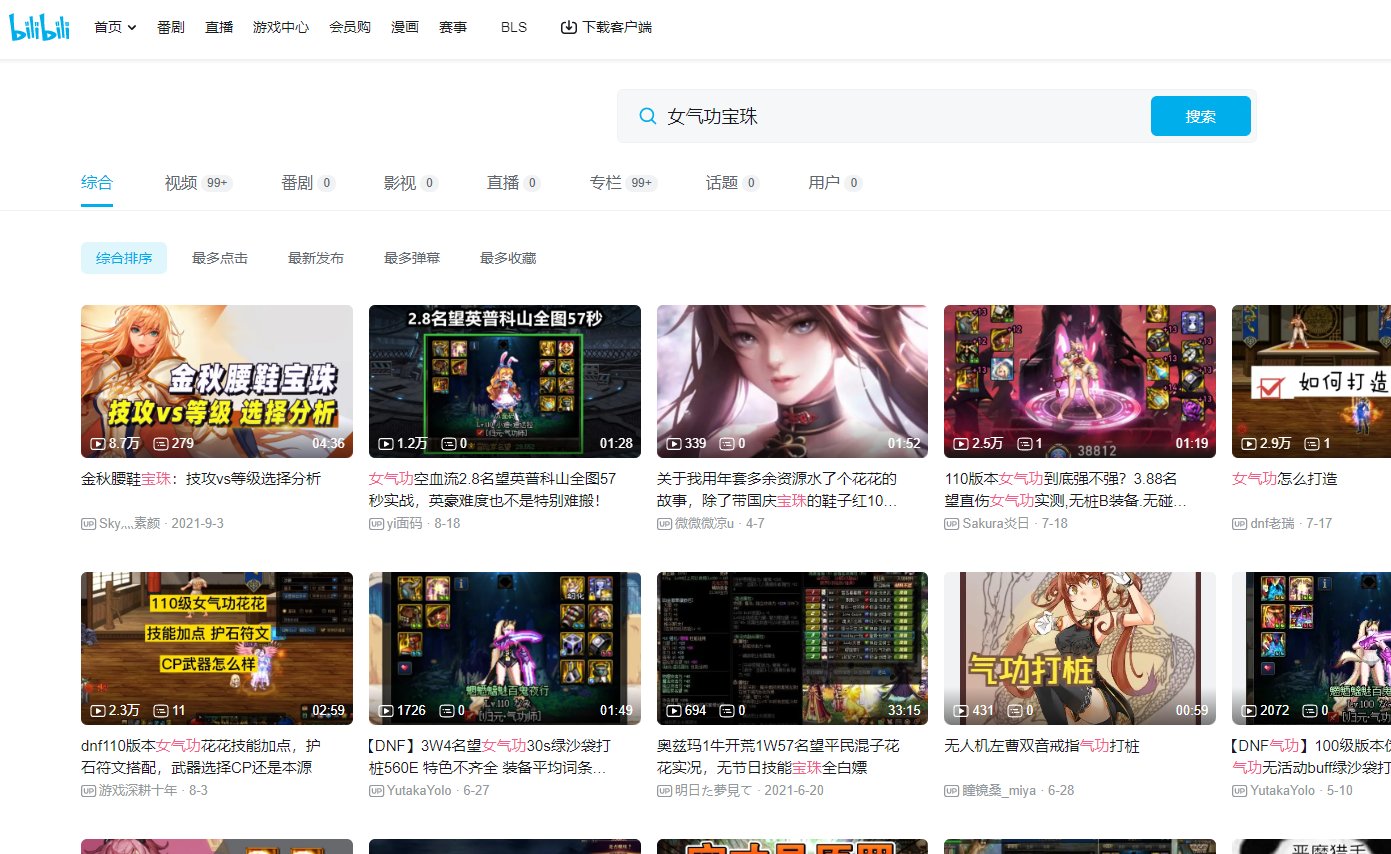Click the play count icon showing 1726
This screenshot has height=854, width=1391.
pos(386,710)
